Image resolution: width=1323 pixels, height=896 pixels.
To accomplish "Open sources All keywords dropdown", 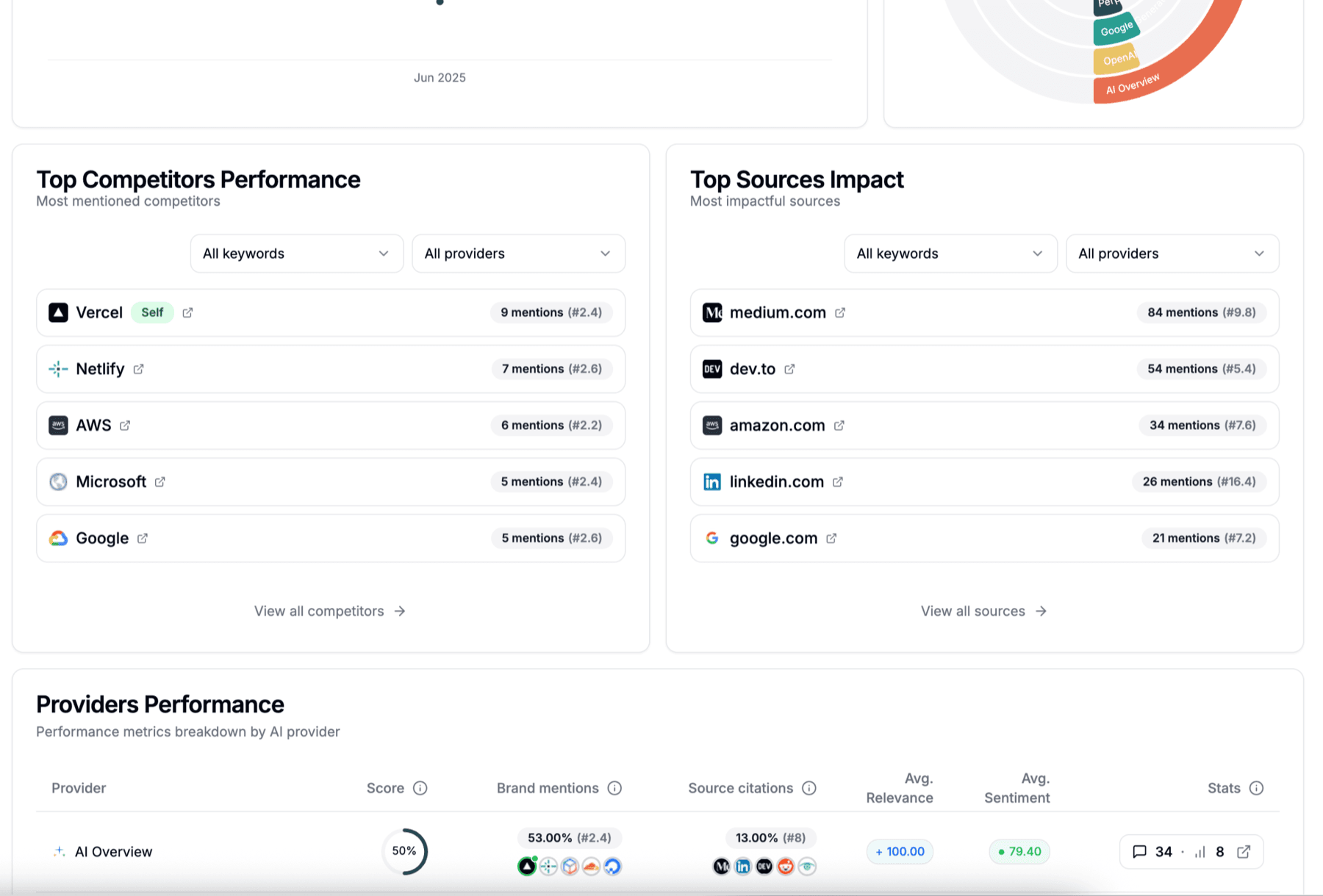I will click(950, 254).
